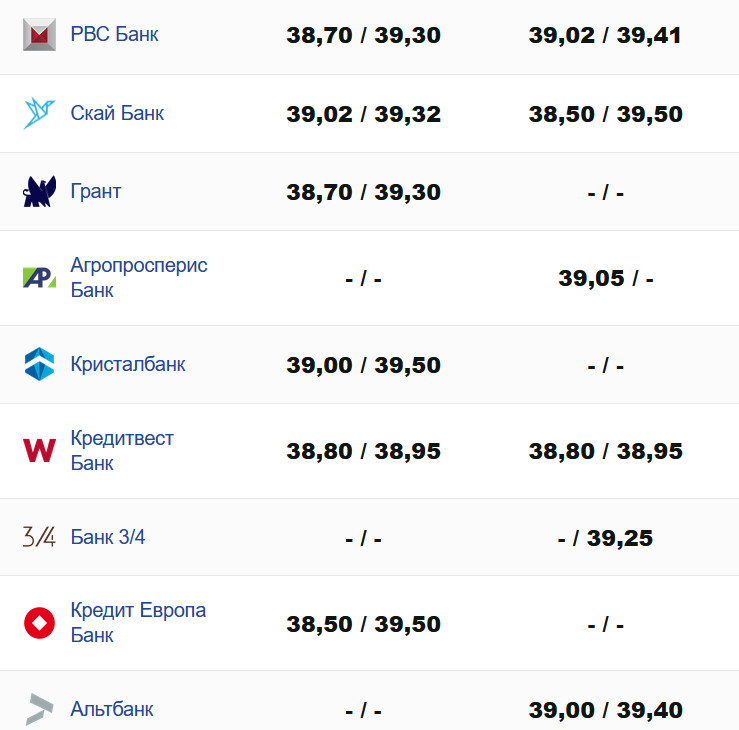Click the Грант bank logo icon
739x730 pixels.
pyautogui.click(x=39, y=191)
